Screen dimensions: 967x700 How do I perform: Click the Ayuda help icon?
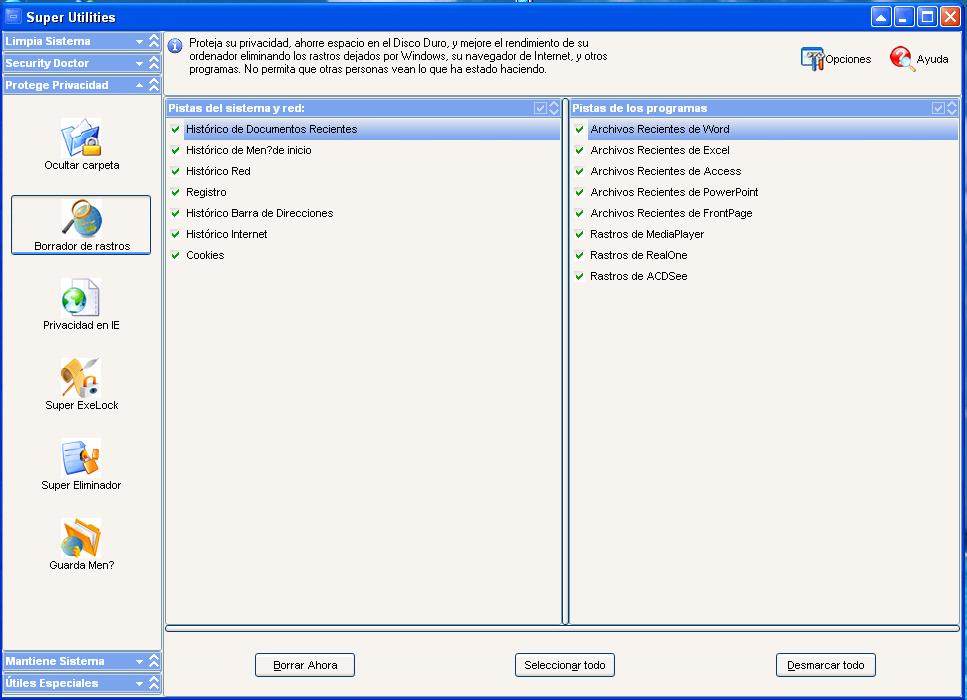(x=901, y=59)
